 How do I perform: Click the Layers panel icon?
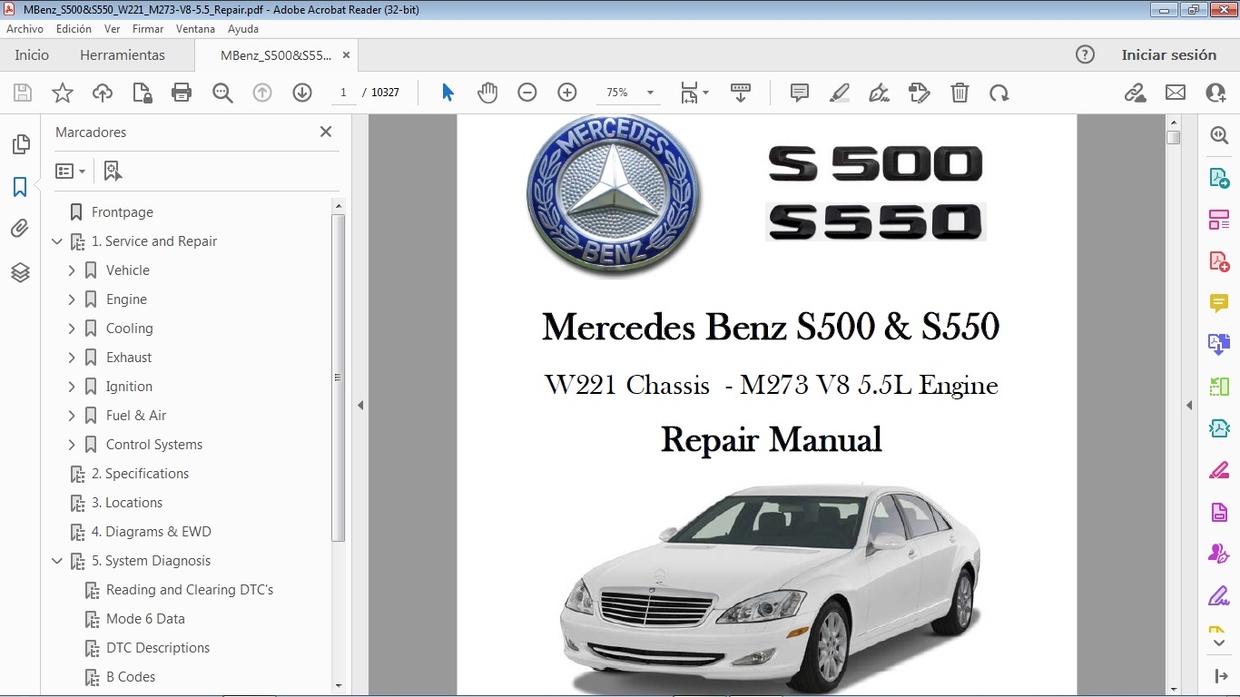(21, 271)
